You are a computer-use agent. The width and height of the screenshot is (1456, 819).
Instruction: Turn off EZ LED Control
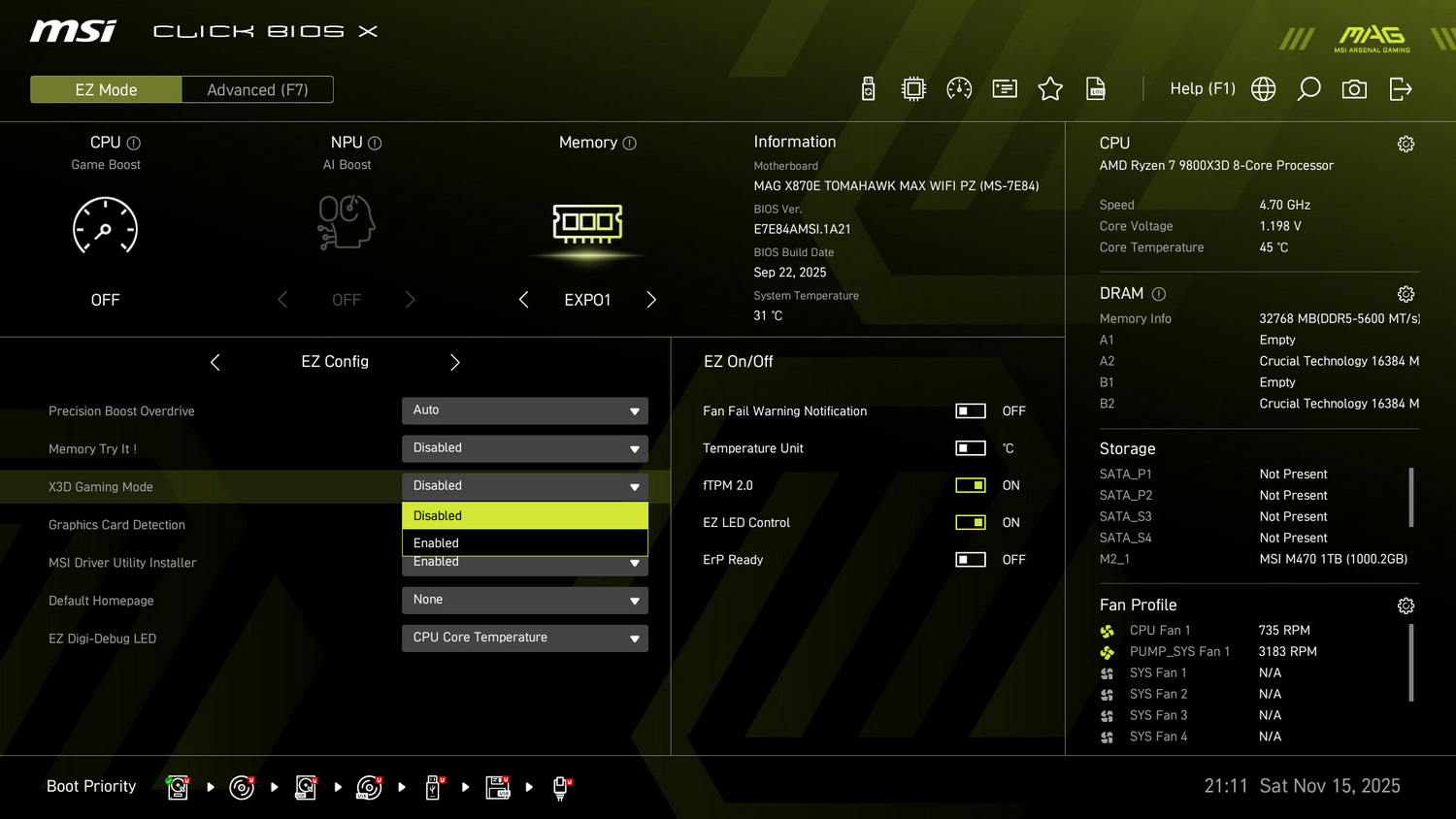pyautogui.click(x=970, y=522)
